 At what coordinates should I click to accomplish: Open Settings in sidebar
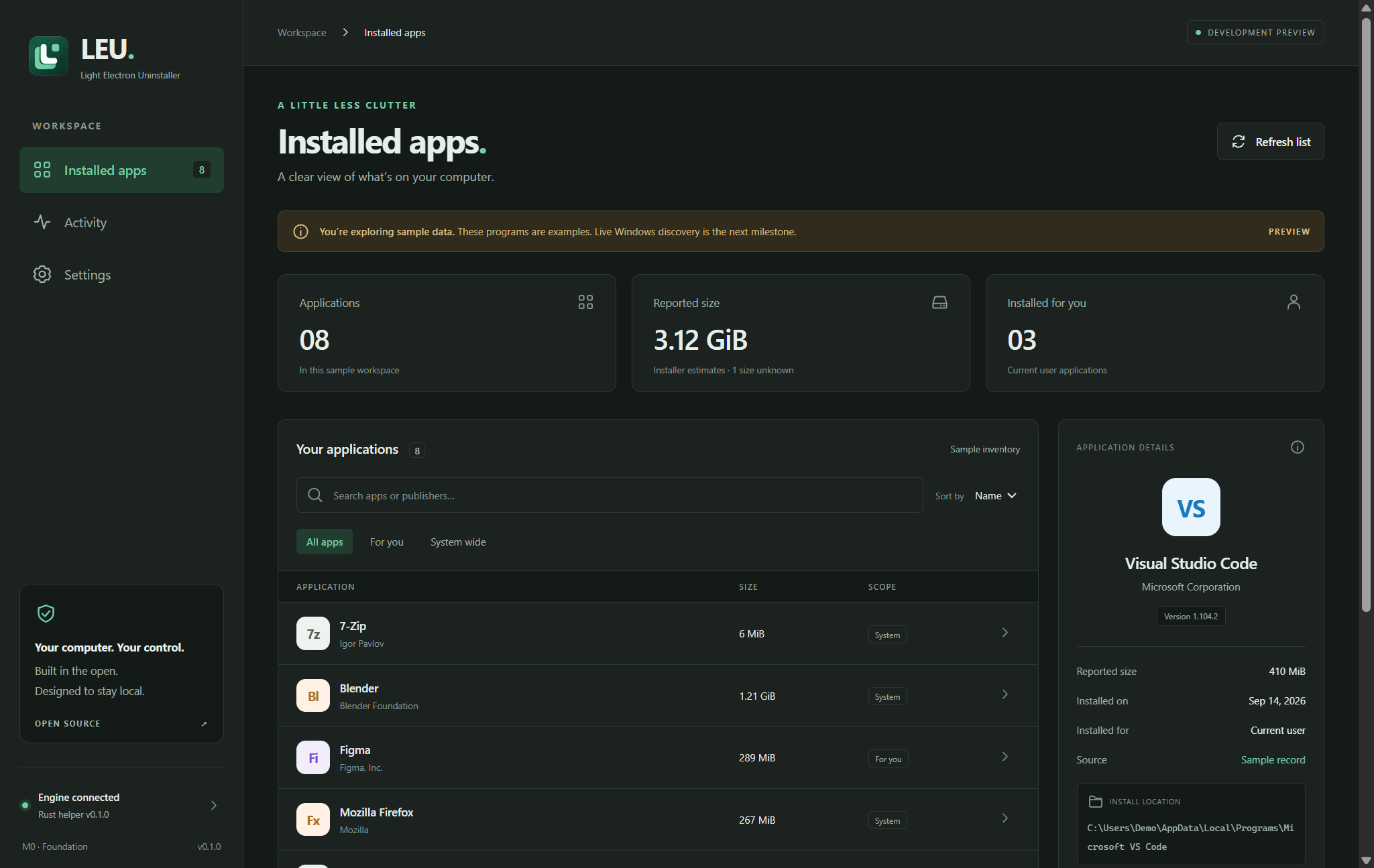pos(121,274)
